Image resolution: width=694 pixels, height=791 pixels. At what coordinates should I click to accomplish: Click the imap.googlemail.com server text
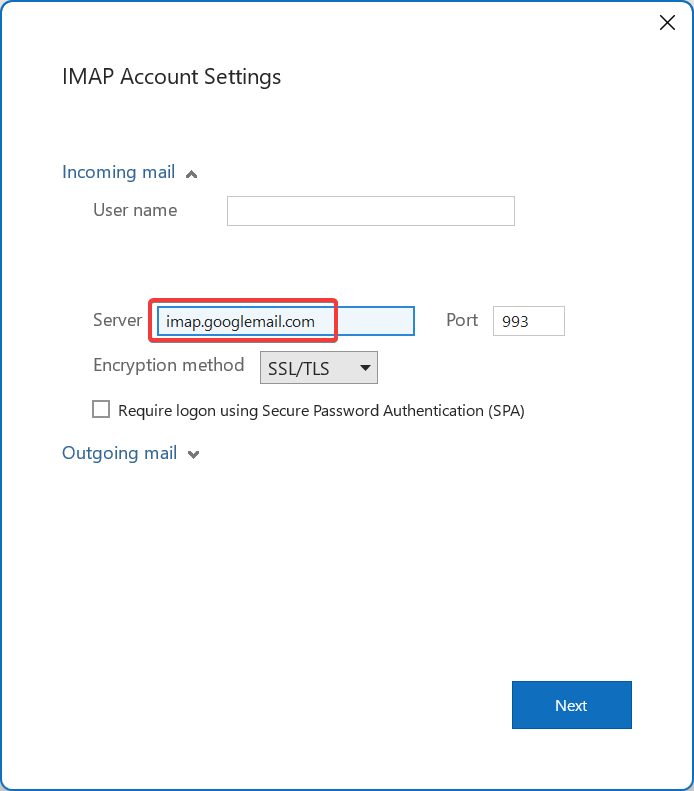click(241, 321)
